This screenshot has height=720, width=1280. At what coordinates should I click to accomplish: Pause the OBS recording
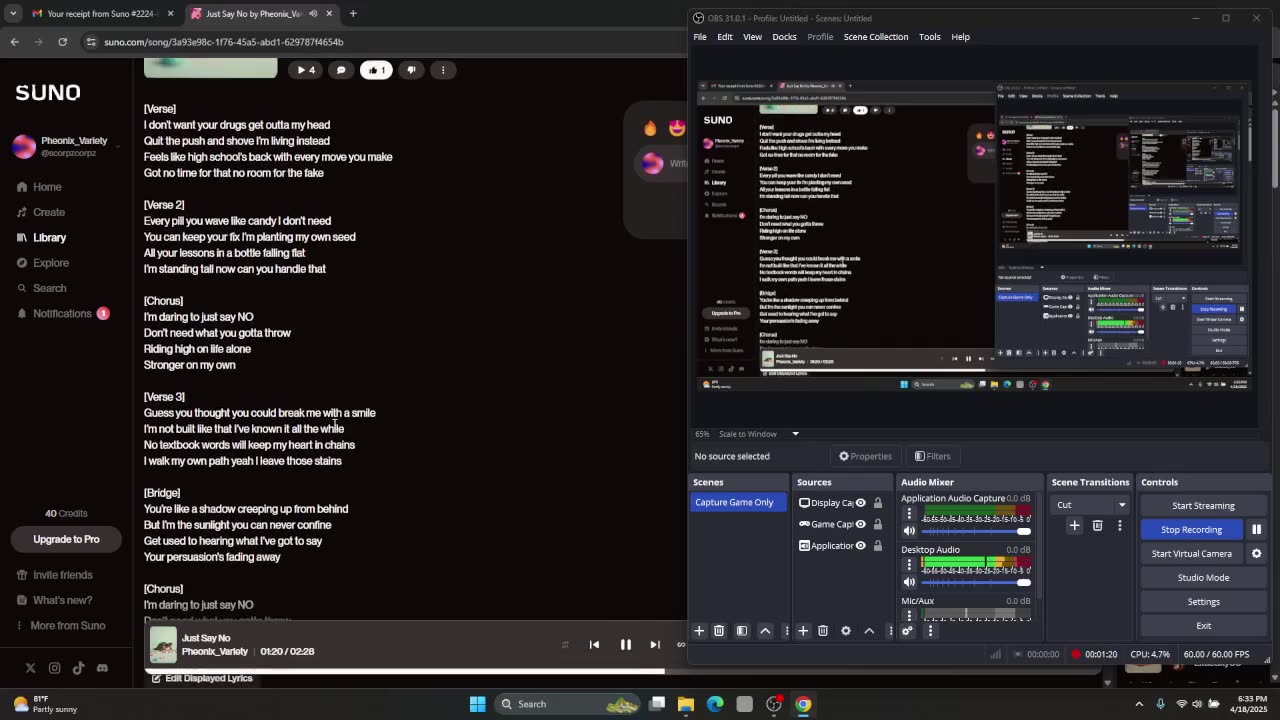tap(1256, 530)
